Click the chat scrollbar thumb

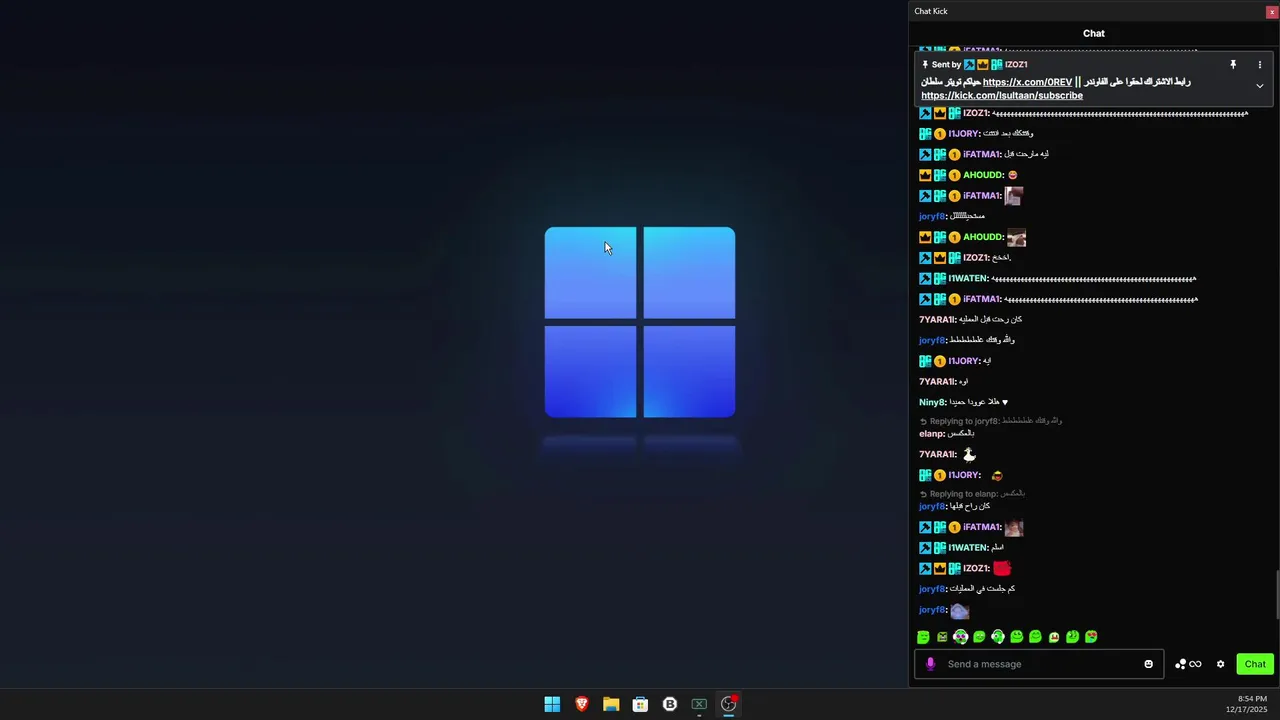(1276, 595)
